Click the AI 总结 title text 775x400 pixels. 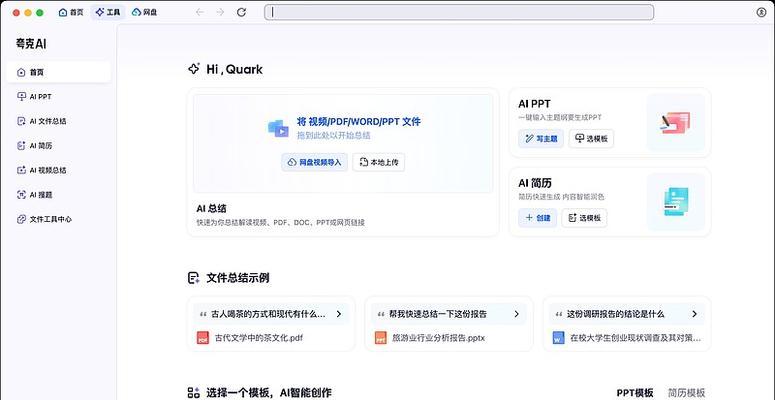click(212, 209)
